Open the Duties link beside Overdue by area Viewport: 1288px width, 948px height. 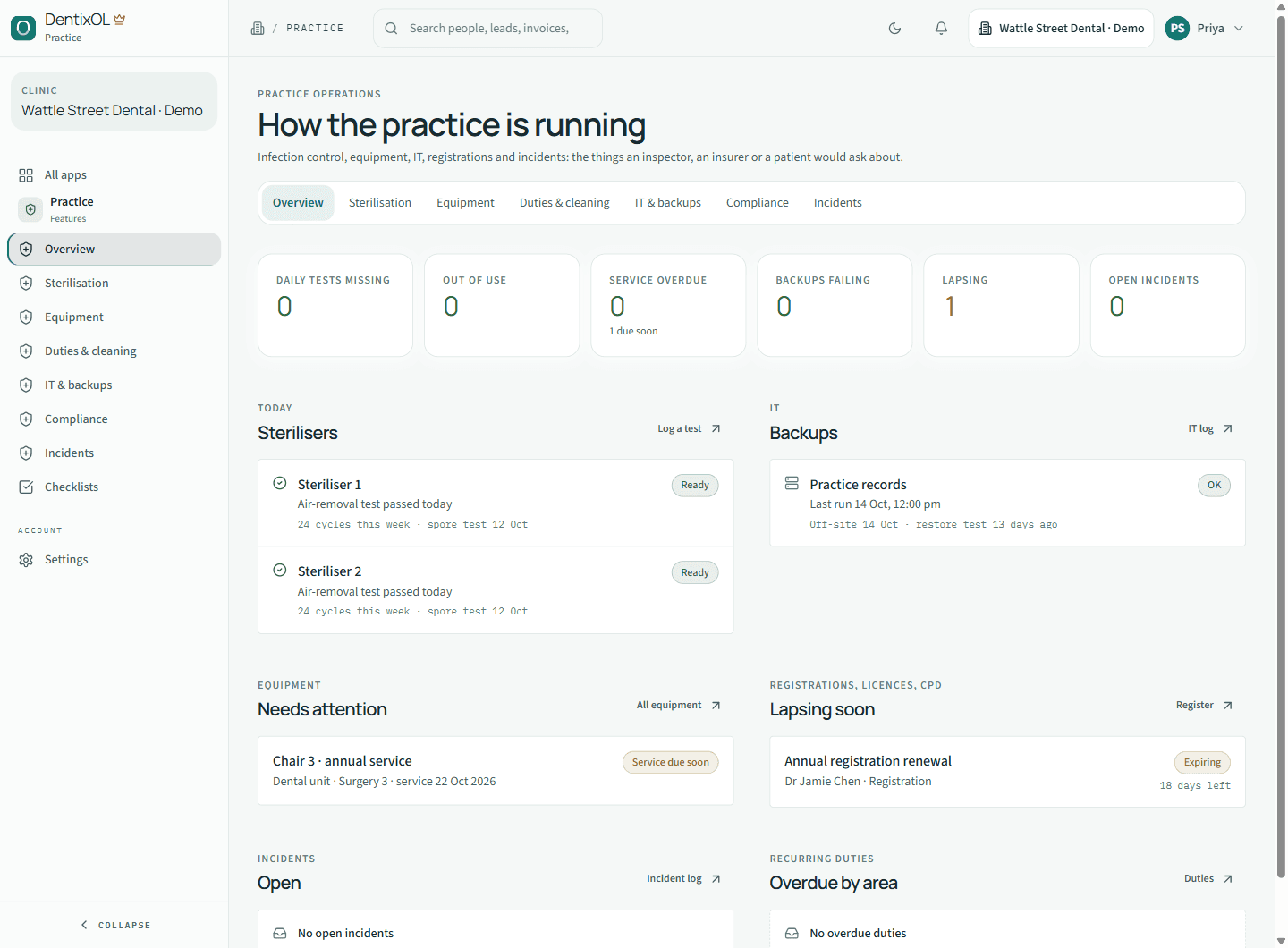click(1208, 879)
